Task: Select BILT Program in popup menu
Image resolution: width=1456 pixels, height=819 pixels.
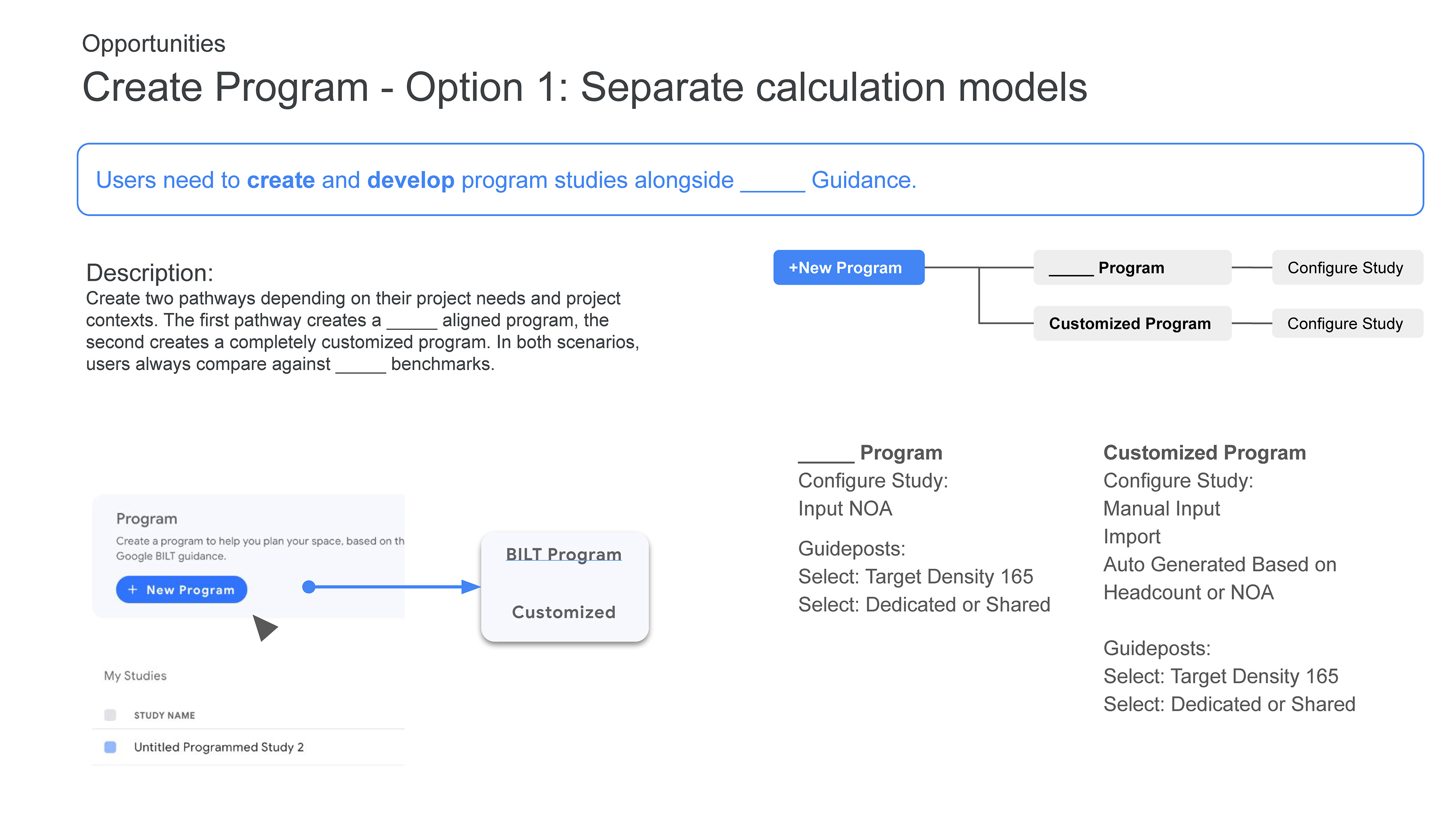Action: tap(563, 554)
